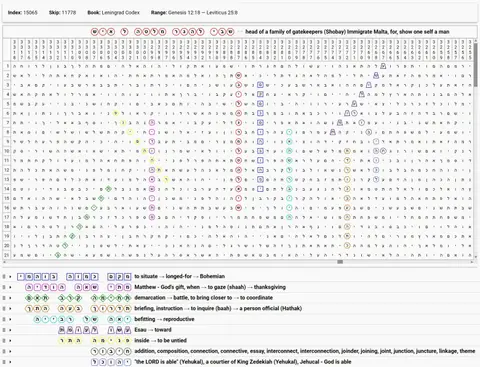Grab the drag handle for 'addition, composition' row

(4, 351)
